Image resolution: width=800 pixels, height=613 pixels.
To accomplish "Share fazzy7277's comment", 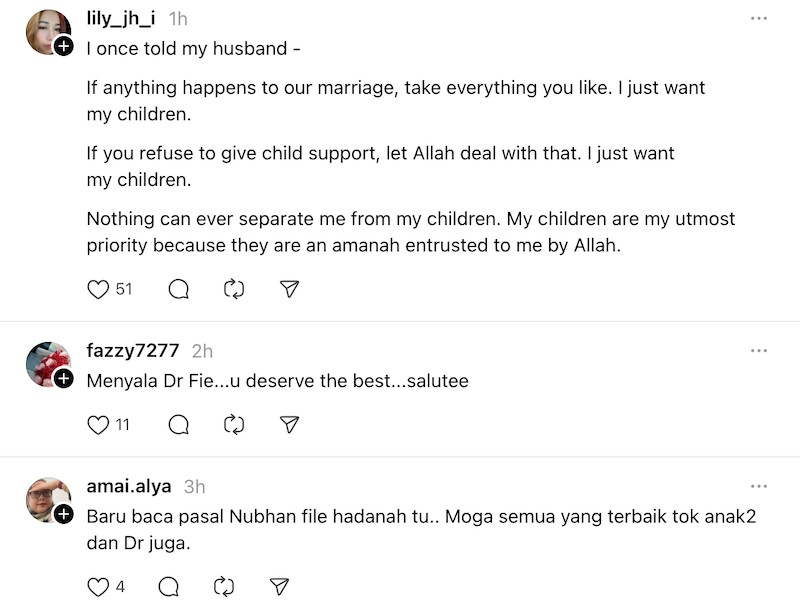I will click(289, 425).
